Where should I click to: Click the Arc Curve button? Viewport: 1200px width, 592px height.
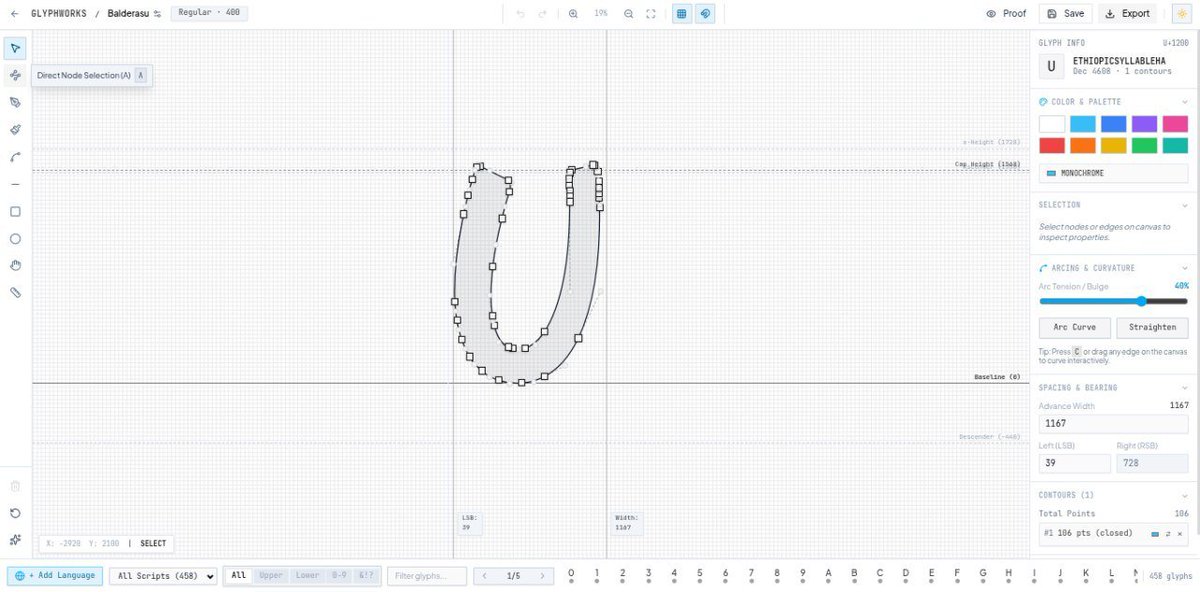pos(1075,327)
